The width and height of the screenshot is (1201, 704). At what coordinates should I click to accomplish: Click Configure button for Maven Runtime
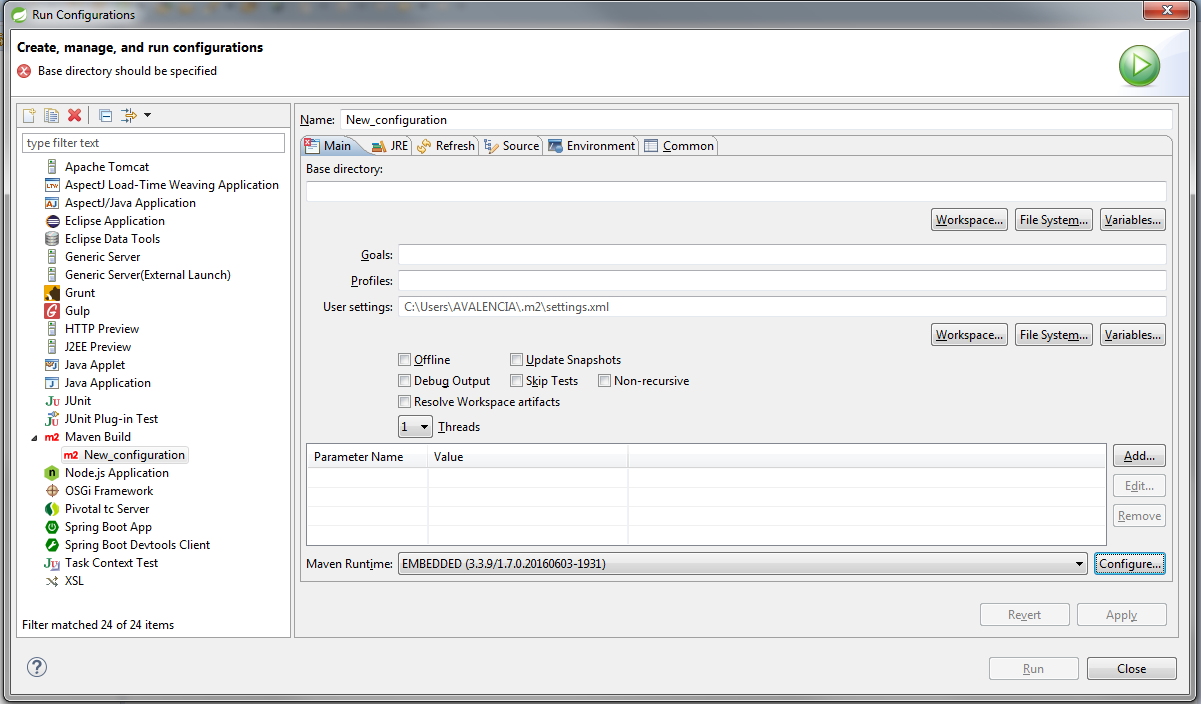(x=1130, y=564)
